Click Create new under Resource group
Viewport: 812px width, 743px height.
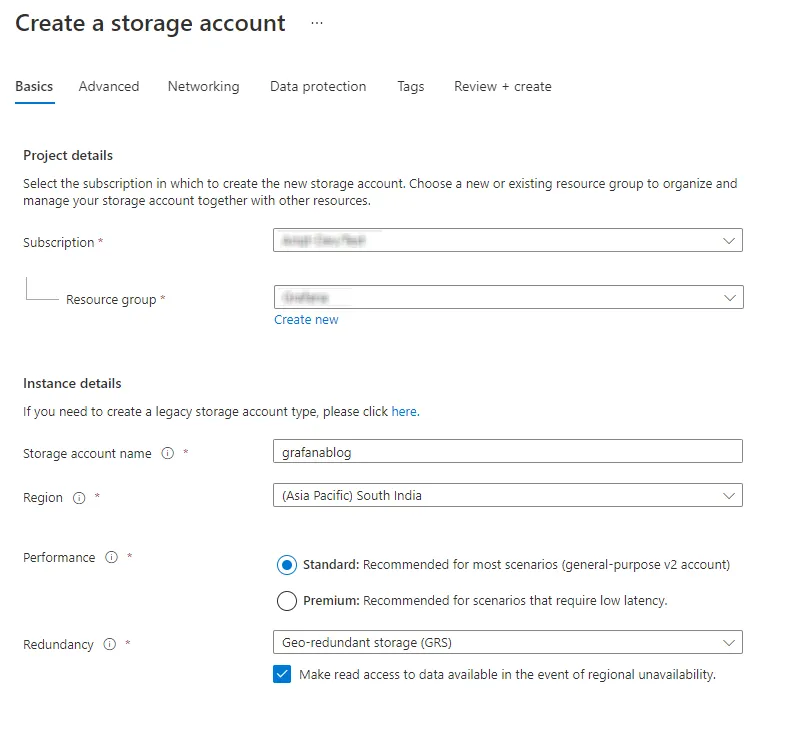pos(306,319)
